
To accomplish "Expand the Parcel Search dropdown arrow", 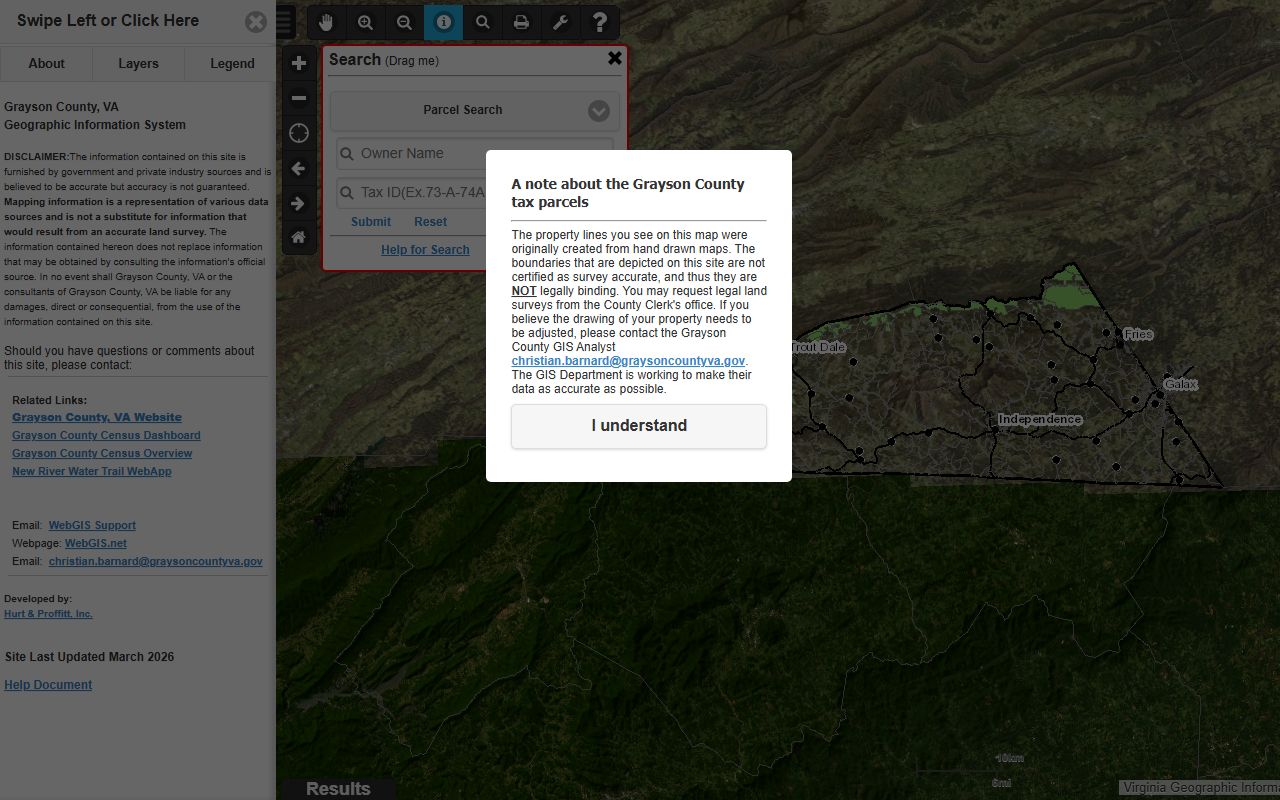I will click(x=599, y=111).
